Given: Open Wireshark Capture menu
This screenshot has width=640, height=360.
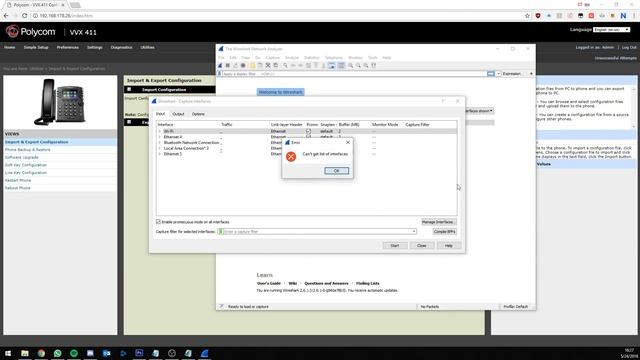Looking at the screenshot, I should [x=273, y=58].
